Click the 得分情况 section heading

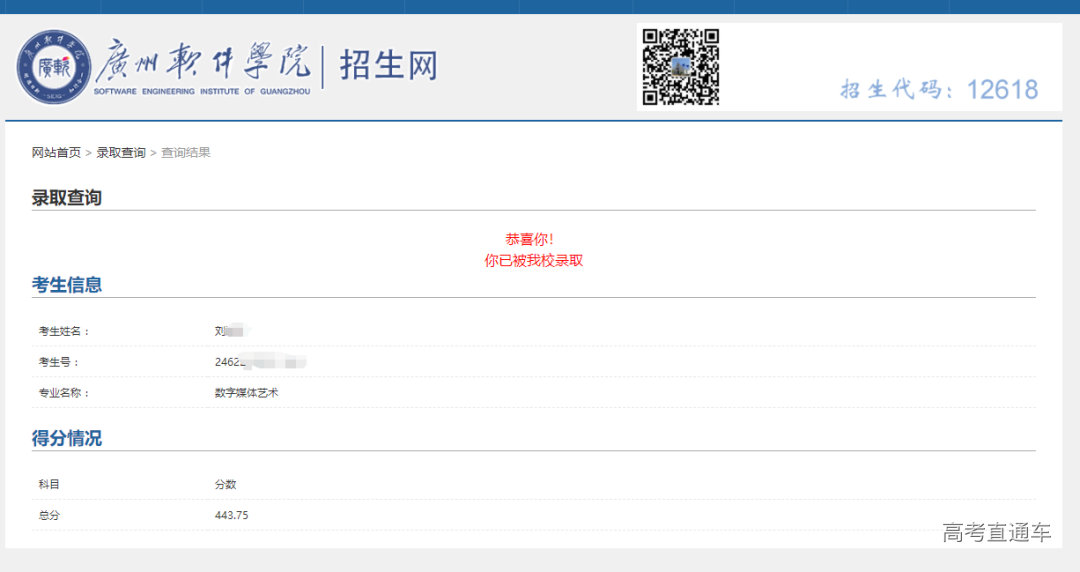(x=66, y=438)
